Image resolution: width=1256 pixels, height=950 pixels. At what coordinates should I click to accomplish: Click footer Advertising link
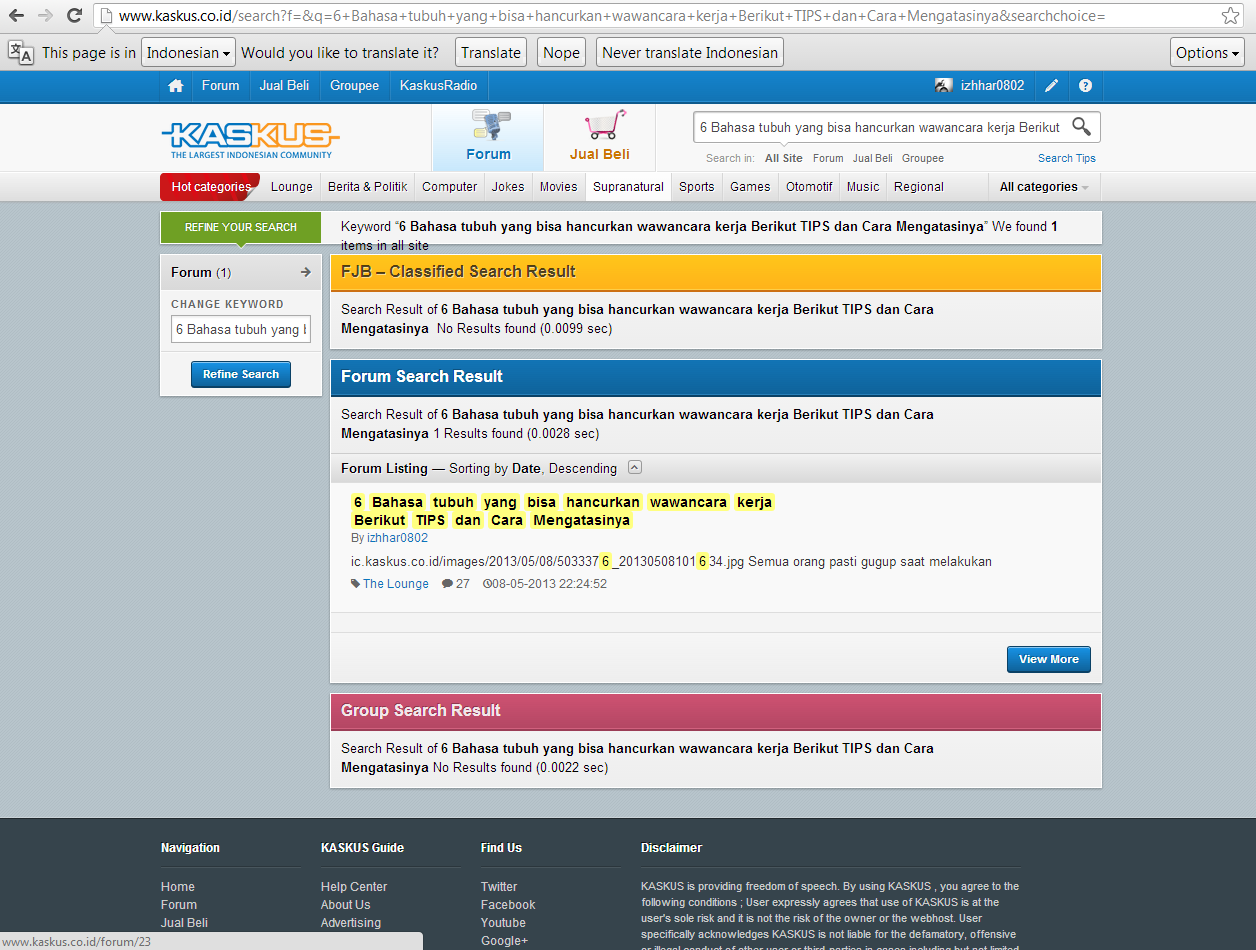pyautogui.click(x=351, y=923)
